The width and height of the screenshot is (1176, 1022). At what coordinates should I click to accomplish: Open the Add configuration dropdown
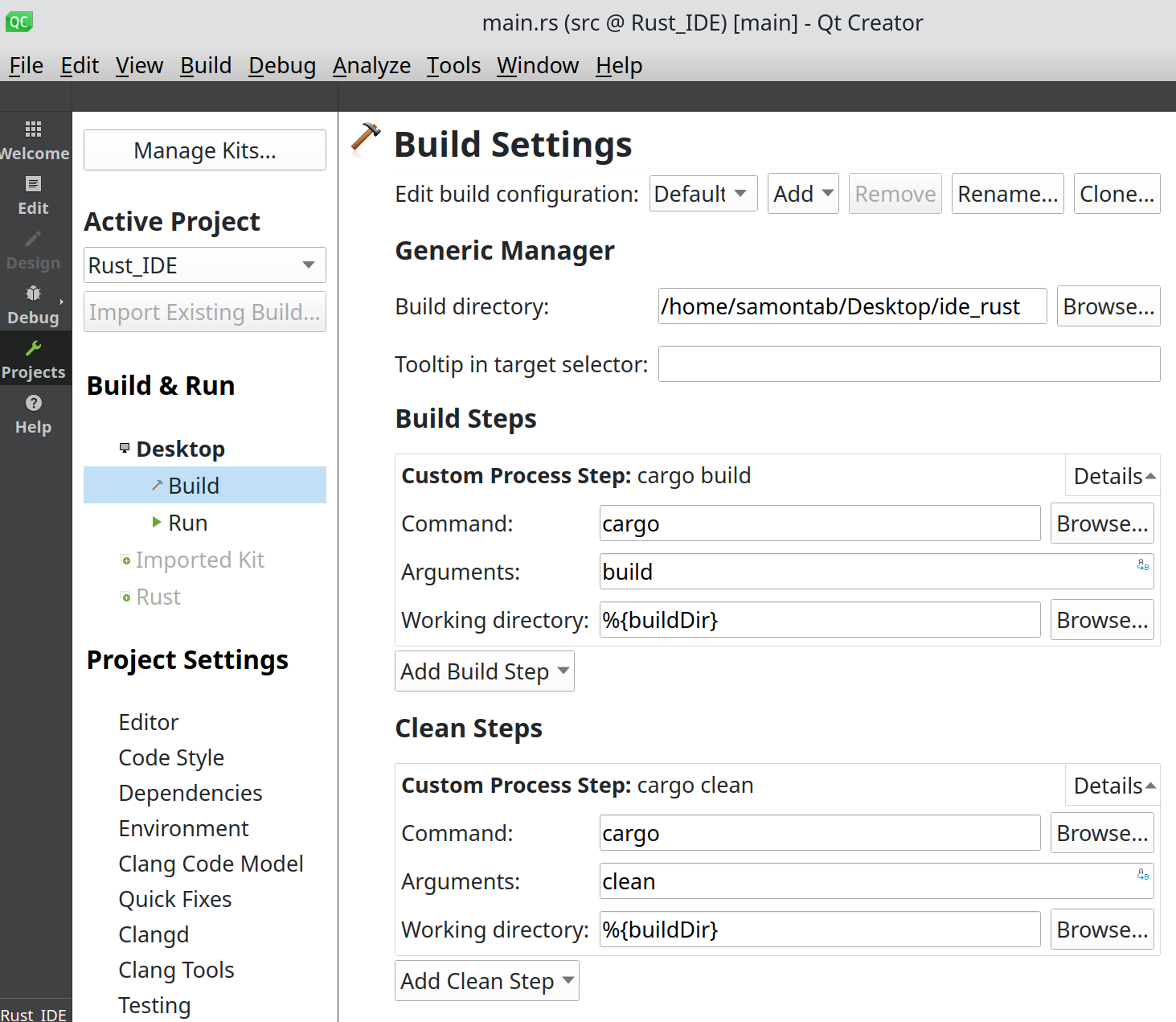(x=803, y=194)
